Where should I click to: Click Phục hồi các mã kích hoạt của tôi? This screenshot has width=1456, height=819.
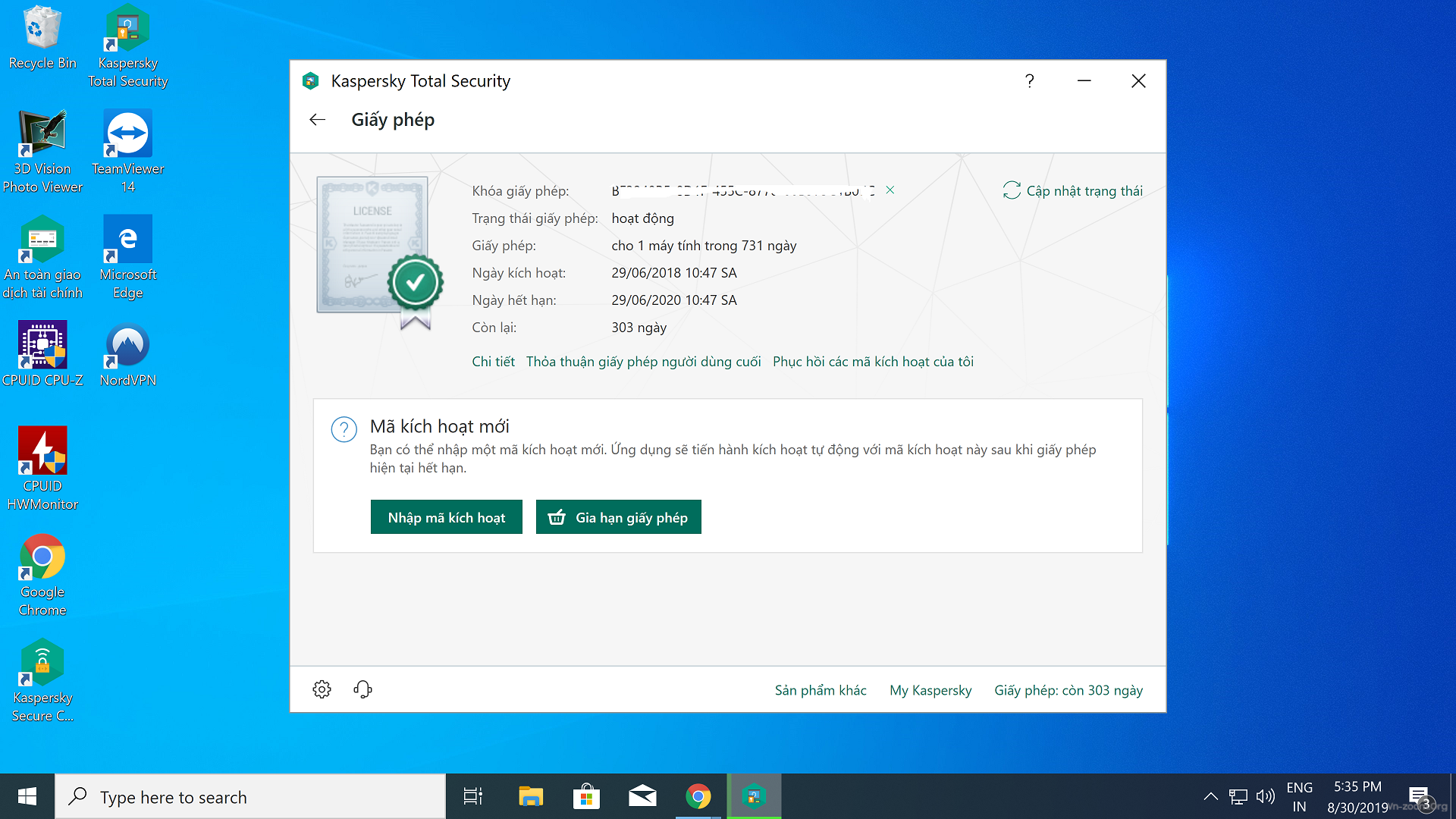coord(873,362)
